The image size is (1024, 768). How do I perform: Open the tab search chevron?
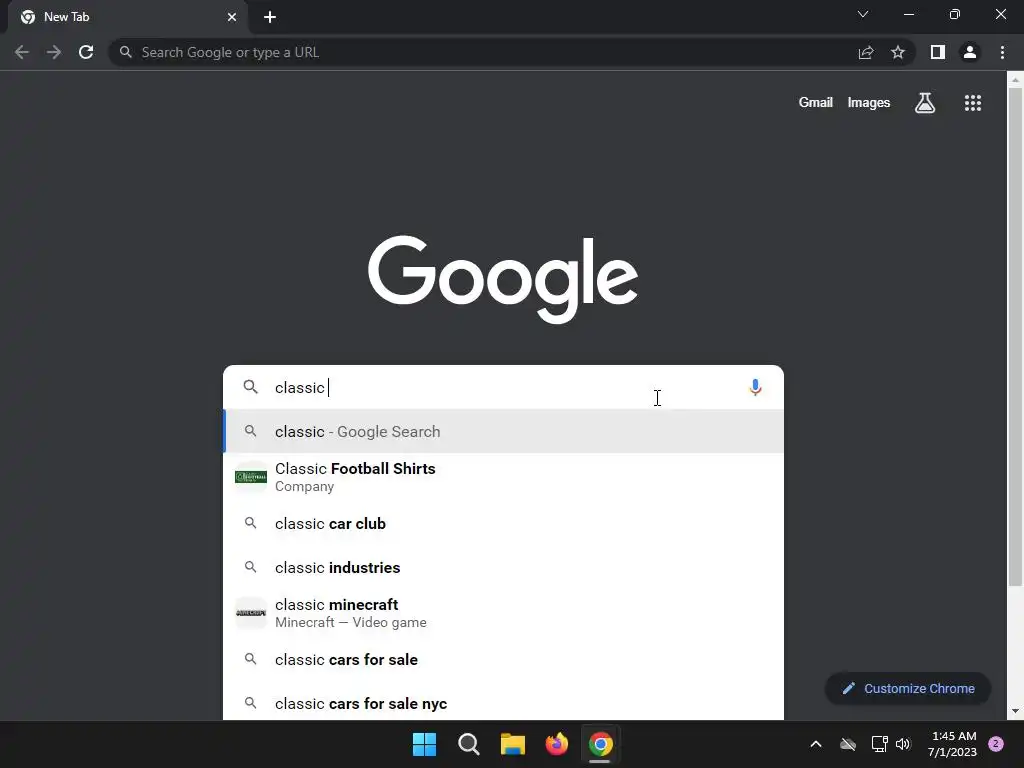[x=863, y=14]
